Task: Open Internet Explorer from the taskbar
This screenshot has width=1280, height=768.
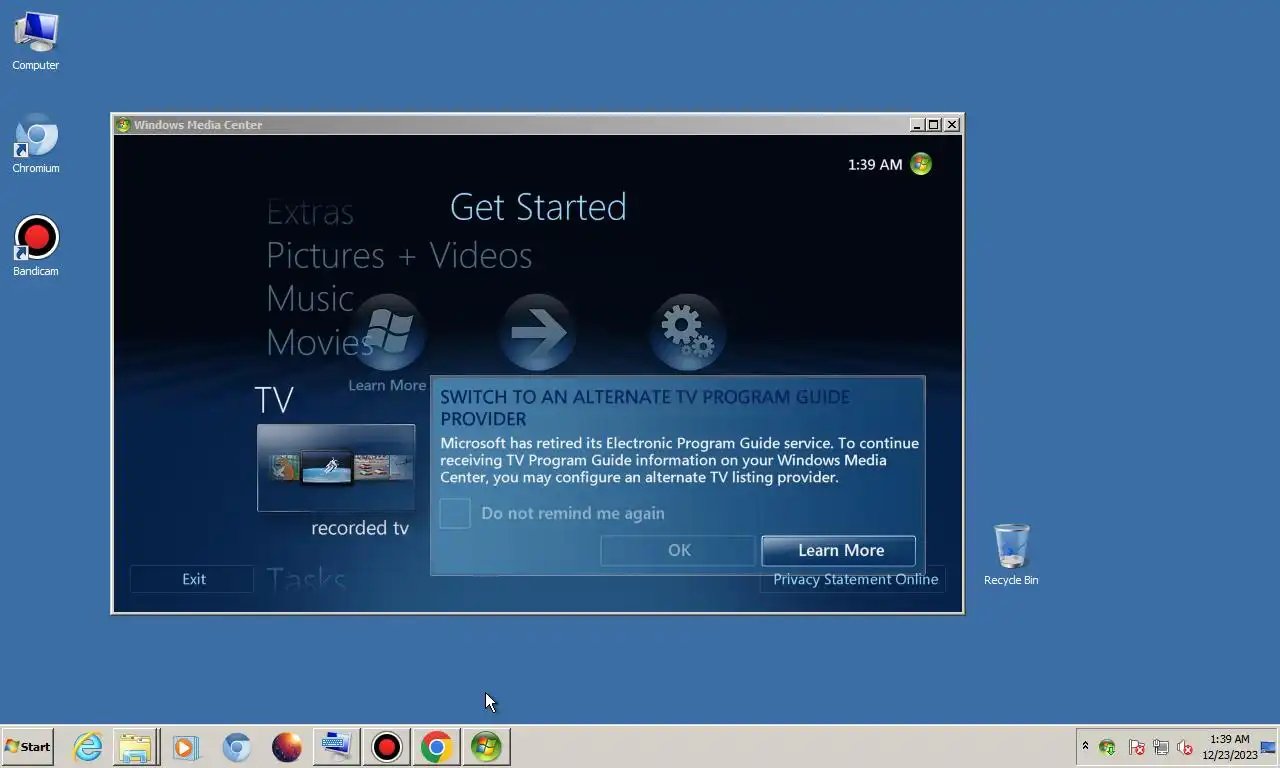Action: tap(88, 747)
